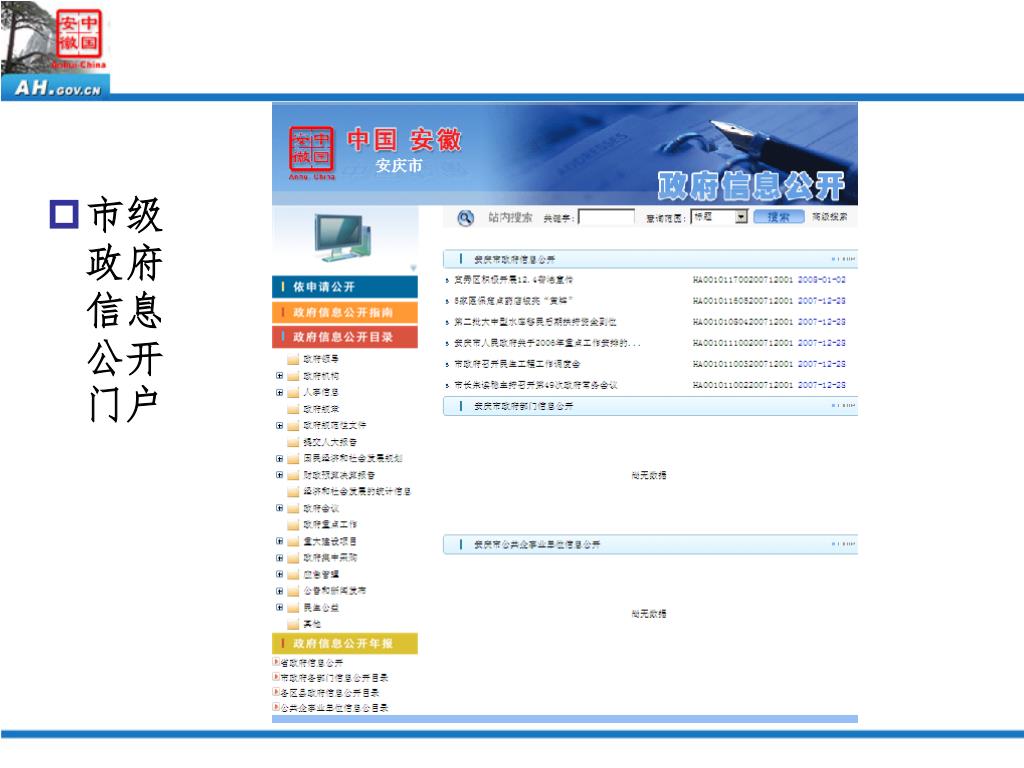Click the folder icon for 政府领导

coord(293,359)
